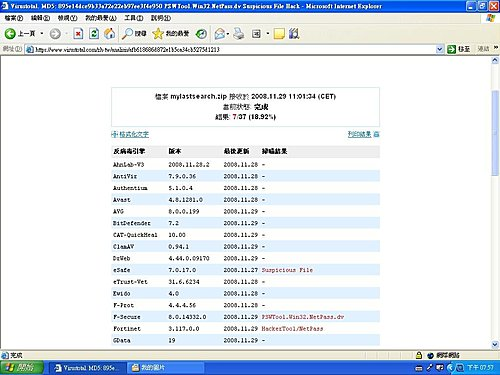Open the 檢視(V) View menu
The height and width of the screenshot is (375, 500).
pyautogui.click(x=67, y=18)
